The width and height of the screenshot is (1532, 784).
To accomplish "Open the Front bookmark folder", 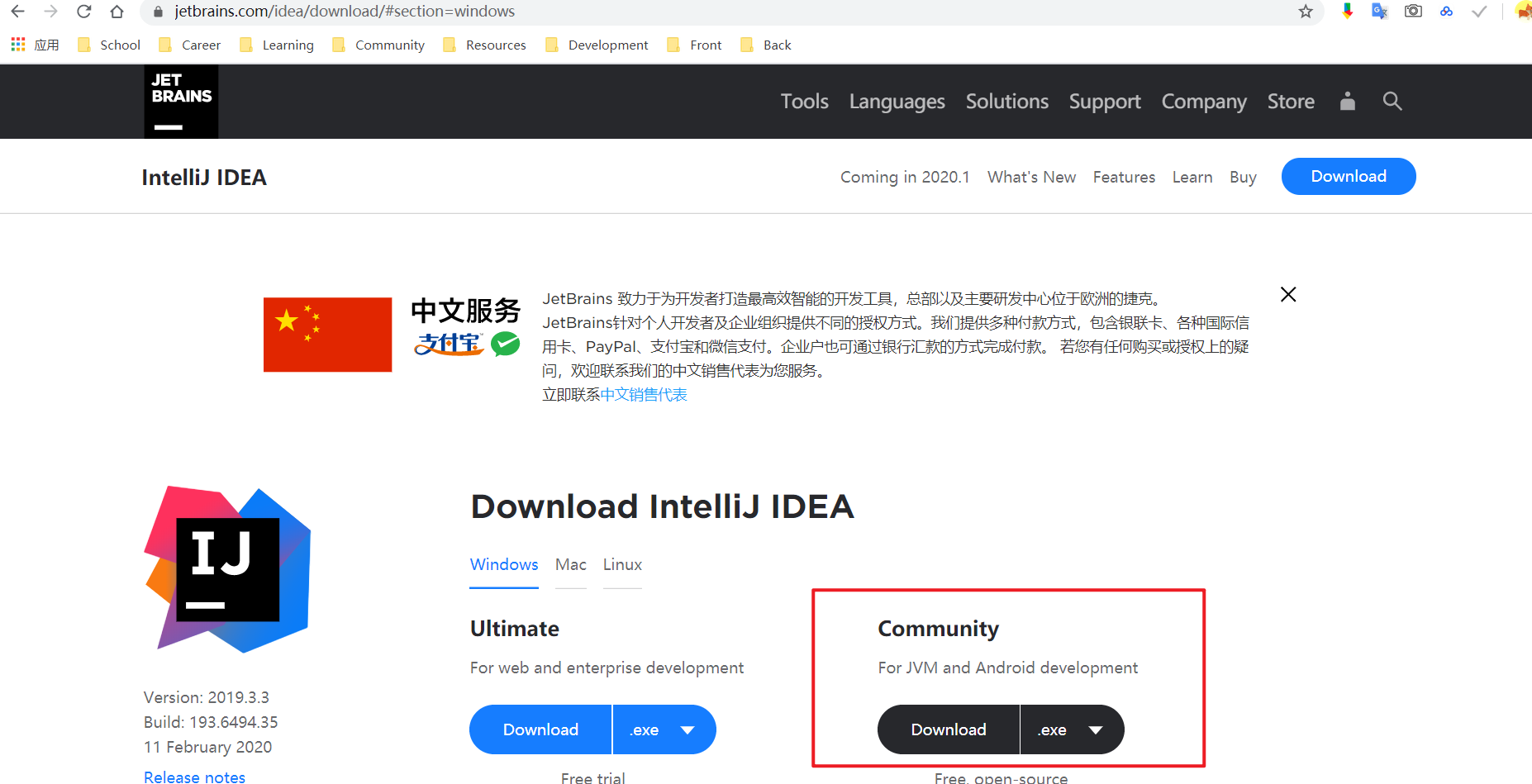I will (695, 45).
